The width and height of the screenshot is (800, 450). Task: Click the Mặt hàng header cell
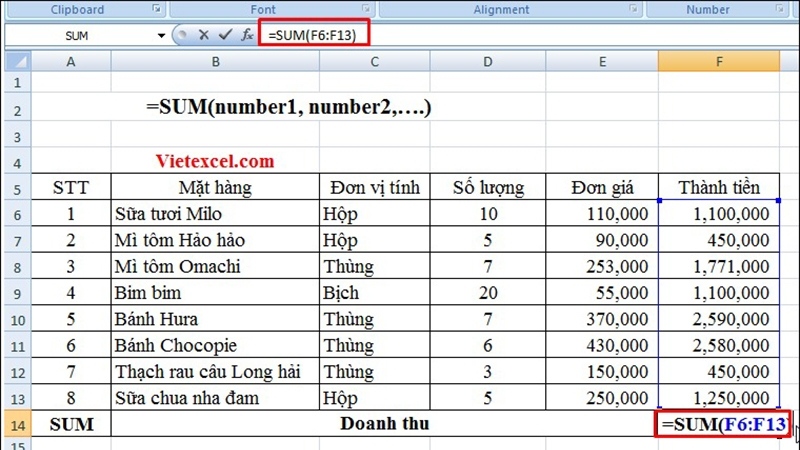[215, 187]
